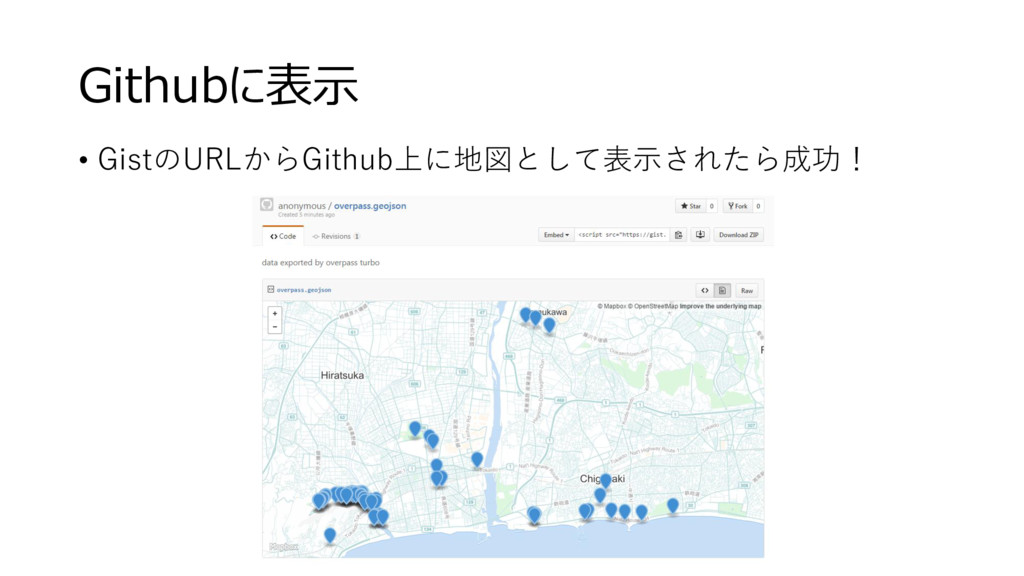Open the Revisions tab
Viewport: 1024px width, 576px height.
(x=336, y=236)
